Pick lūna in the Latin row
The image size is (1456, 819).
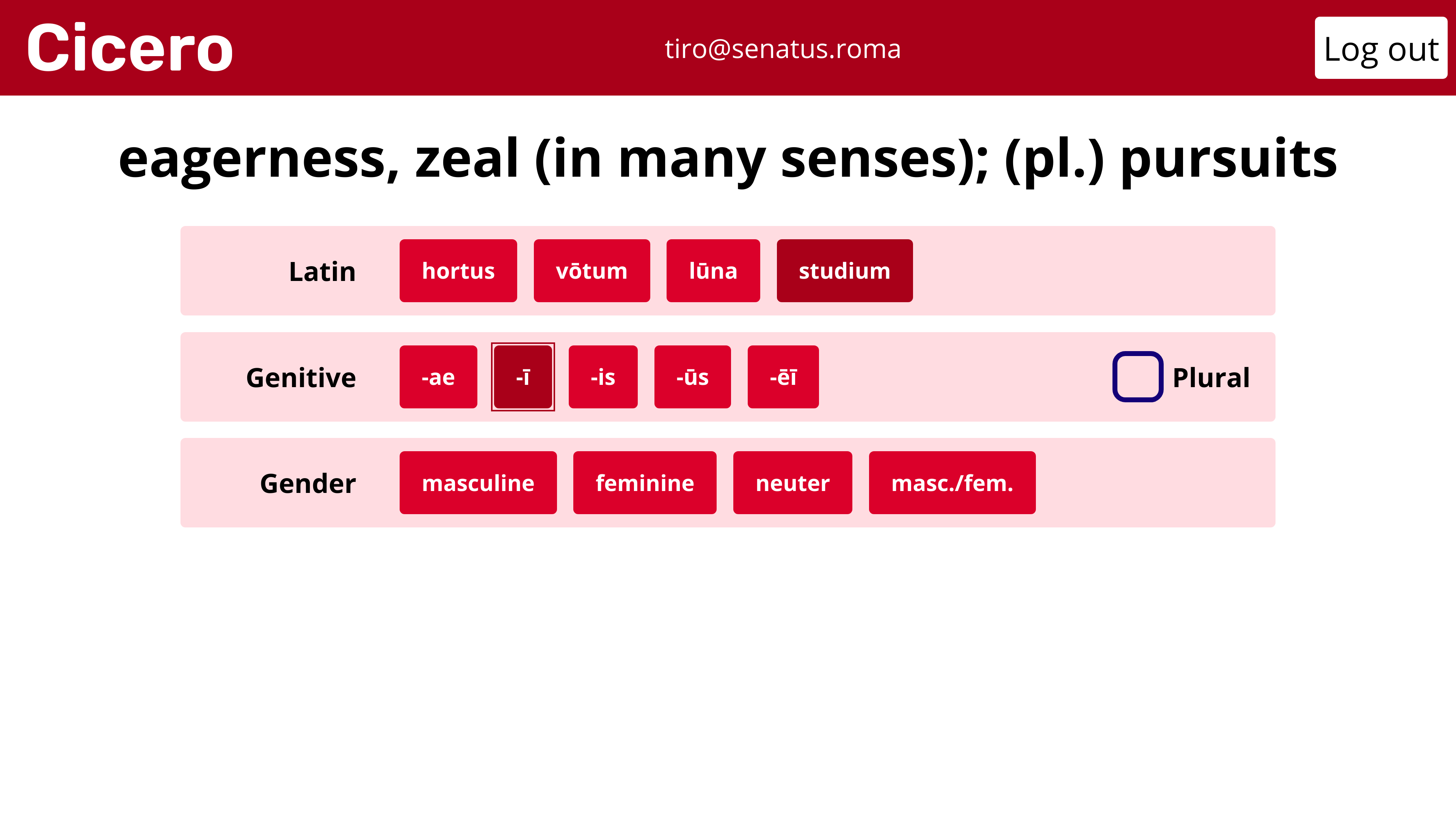point(713,271)
